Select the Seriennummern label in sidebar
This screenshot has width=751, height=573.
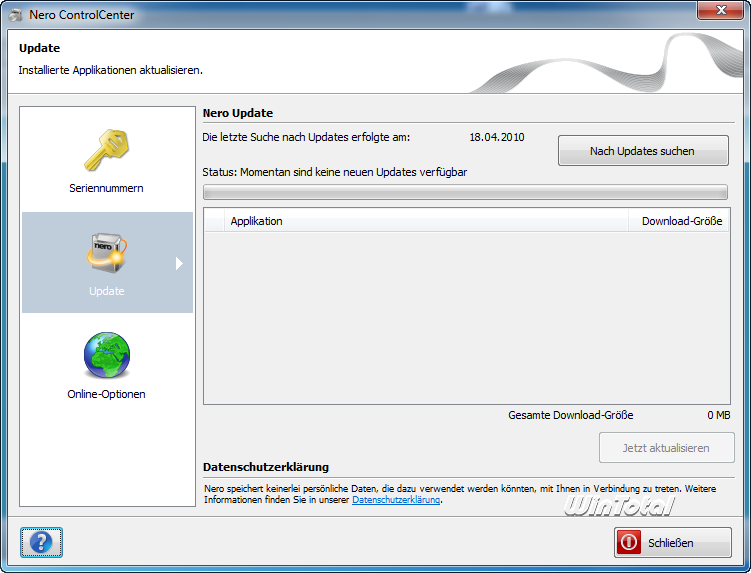tap(106, 188)
